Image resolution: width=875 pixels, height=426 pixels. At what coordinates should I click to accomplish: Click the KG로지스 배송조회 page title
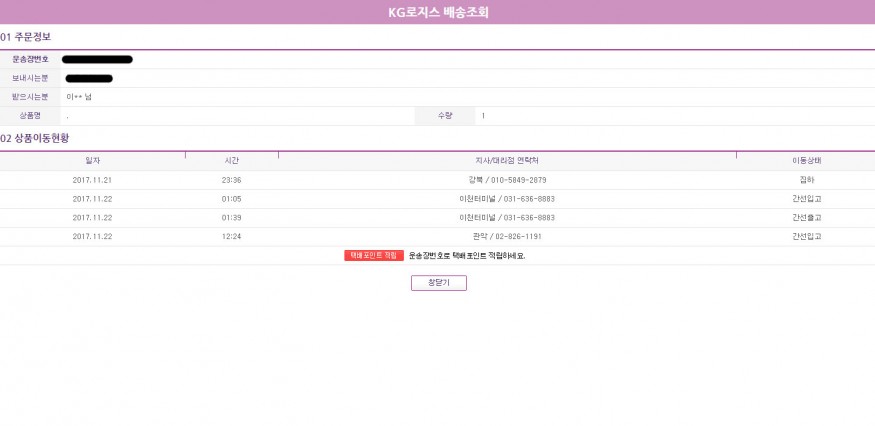point(438,13)
